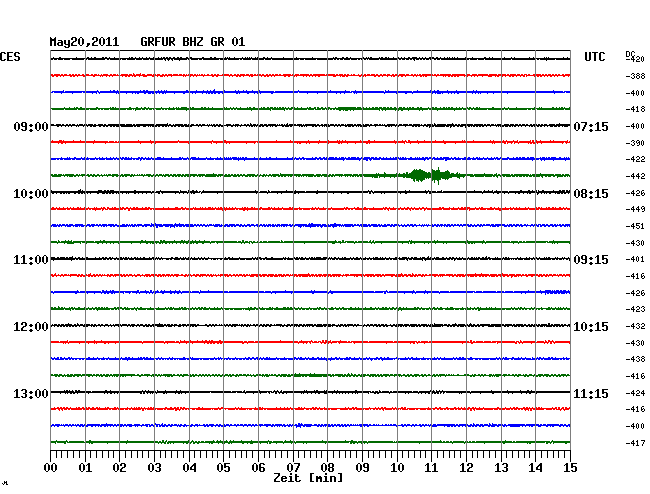Click the 04 minute axis label
This screenshot has height=494, width=650.
tap(189, 468)
